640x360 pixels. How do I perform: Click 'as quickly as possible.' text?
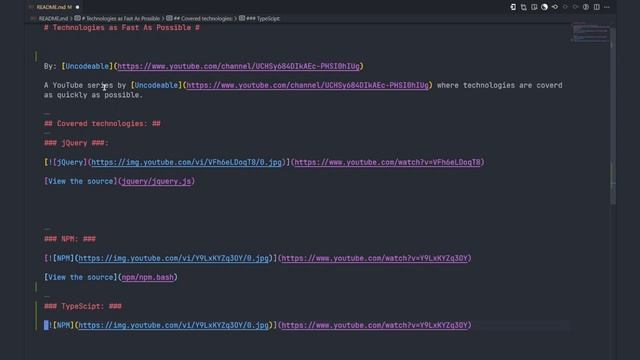coord(93,95)
